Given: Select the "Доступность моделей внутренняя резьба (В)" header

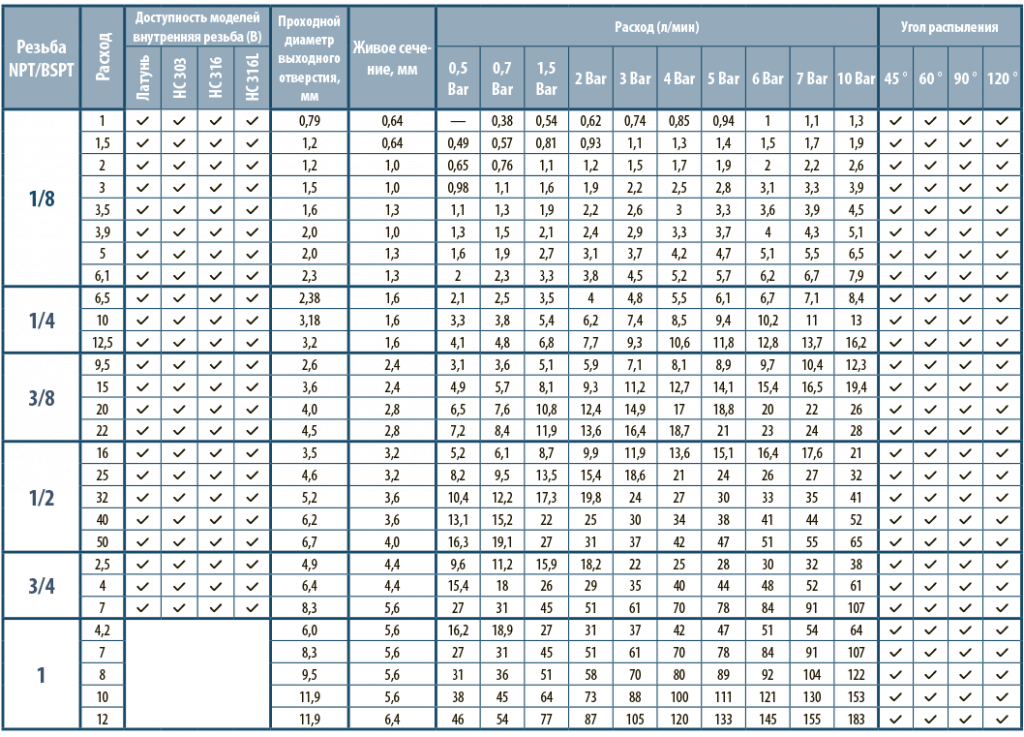Looking at the screenshot, I should coord(197,27).
